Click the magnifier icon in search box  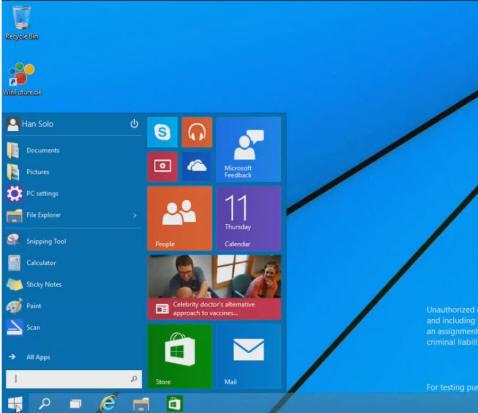click(x=134, y=379)
